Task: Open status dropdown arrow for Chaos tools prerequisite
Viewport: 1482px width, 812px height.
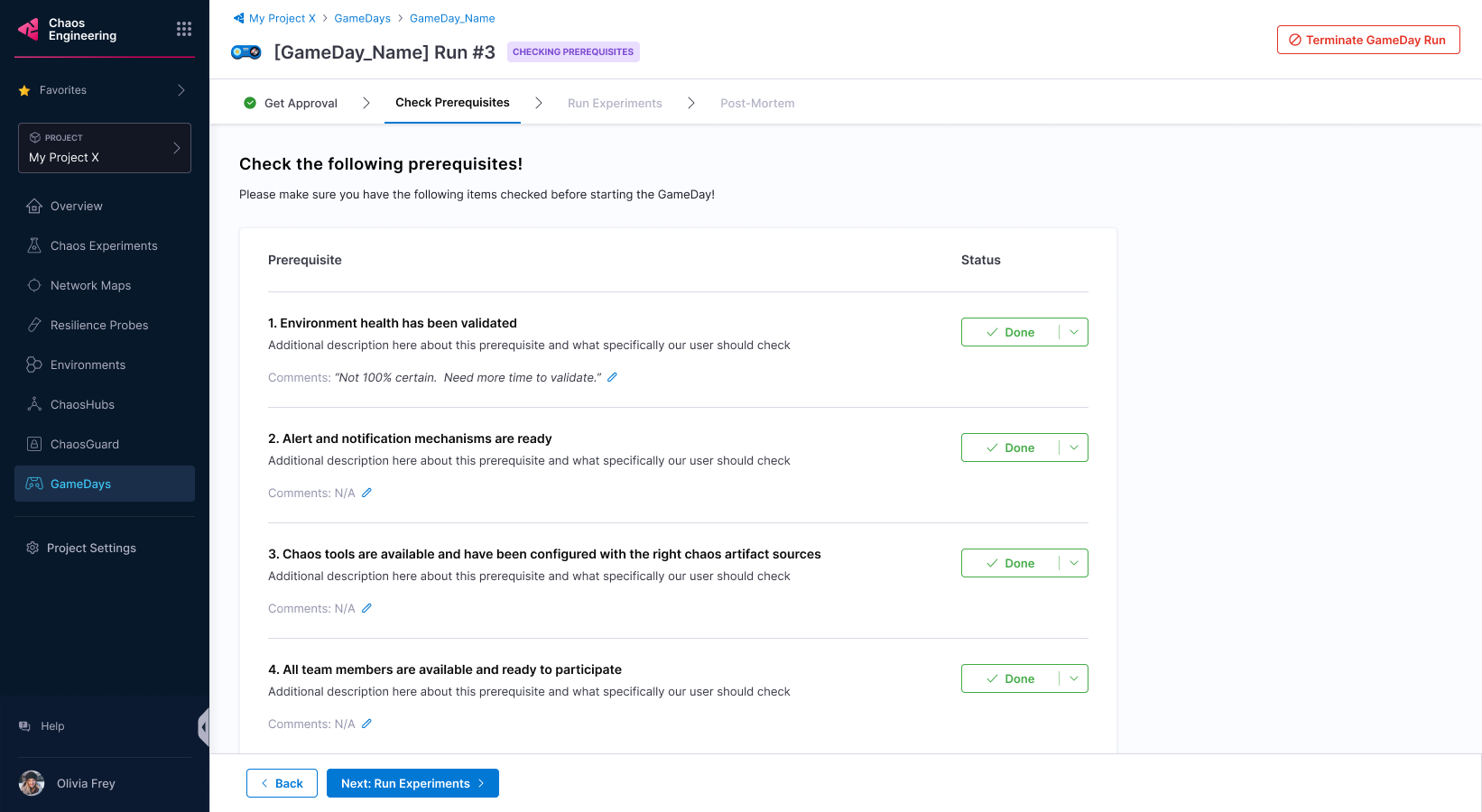Action: (x=1074, y=563)
